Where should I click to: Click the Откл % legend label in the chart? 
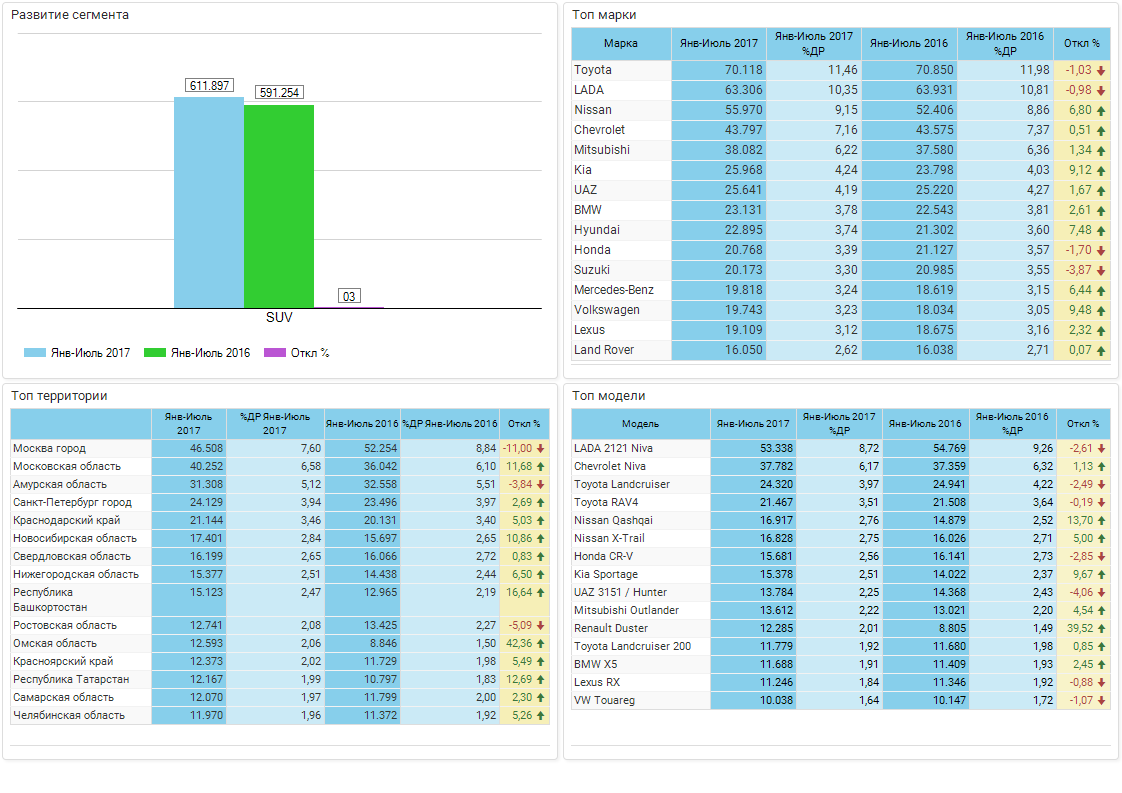[310, 353]
